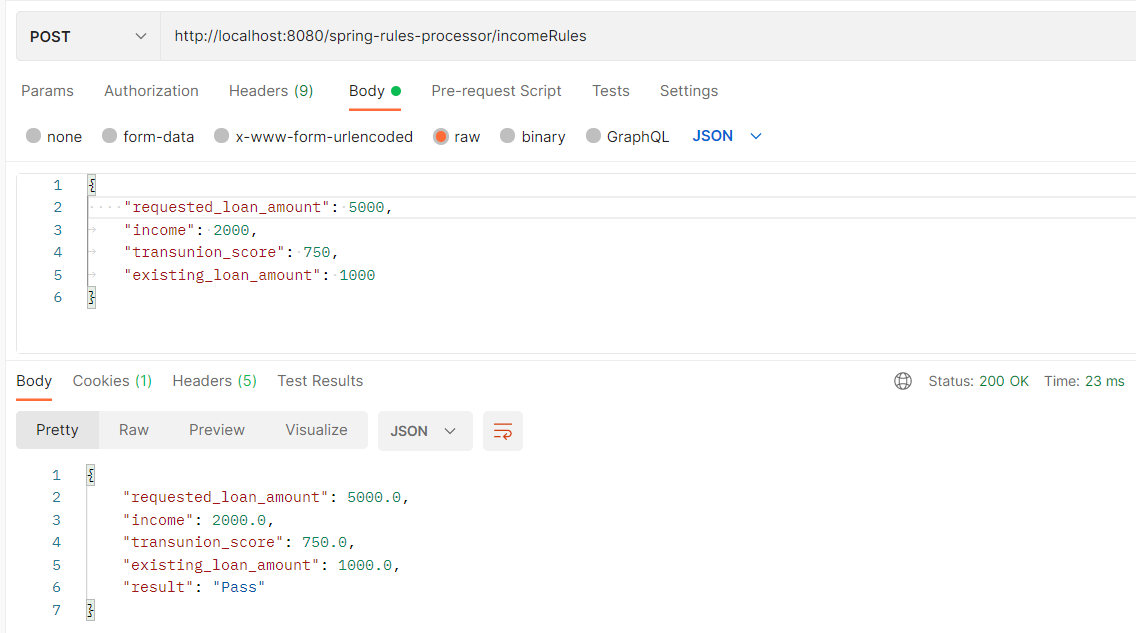Show the response Preview view
The image size is (1136, 633).
pos(217,430)
